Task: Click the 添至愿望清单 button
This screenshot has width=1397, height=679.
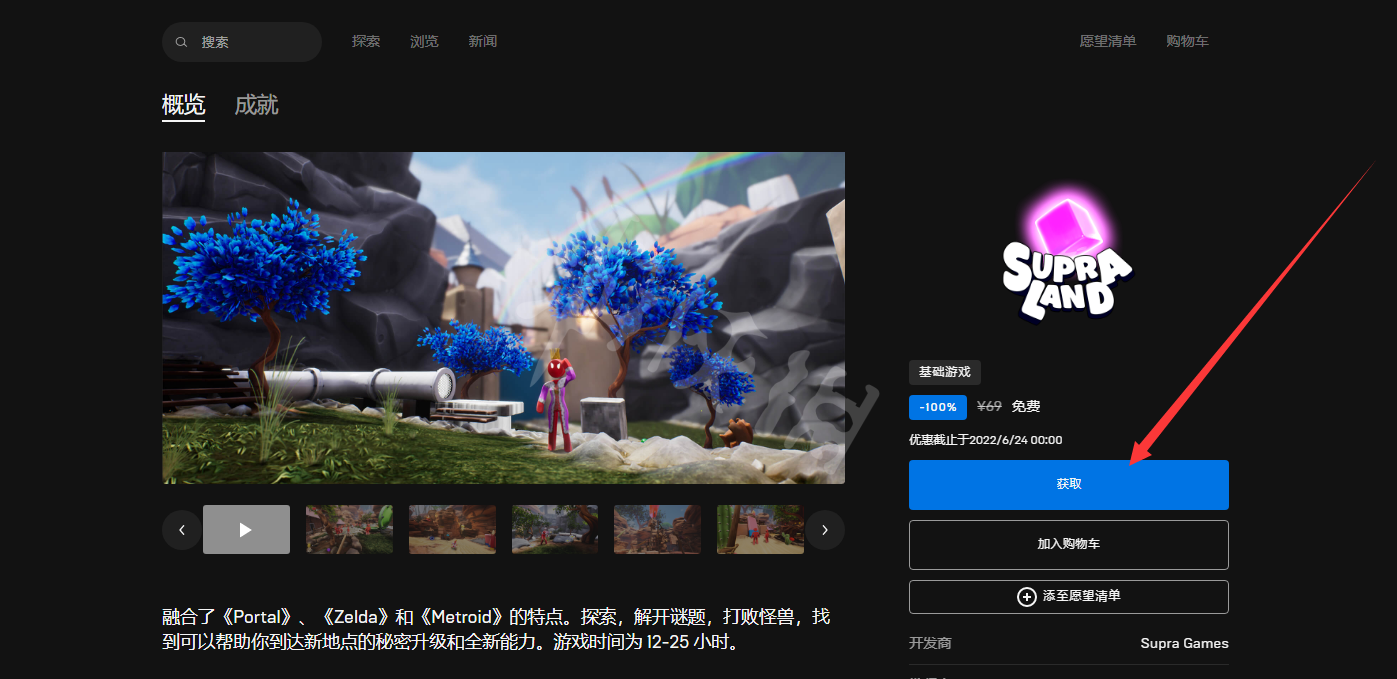Action: point(1068,597)
